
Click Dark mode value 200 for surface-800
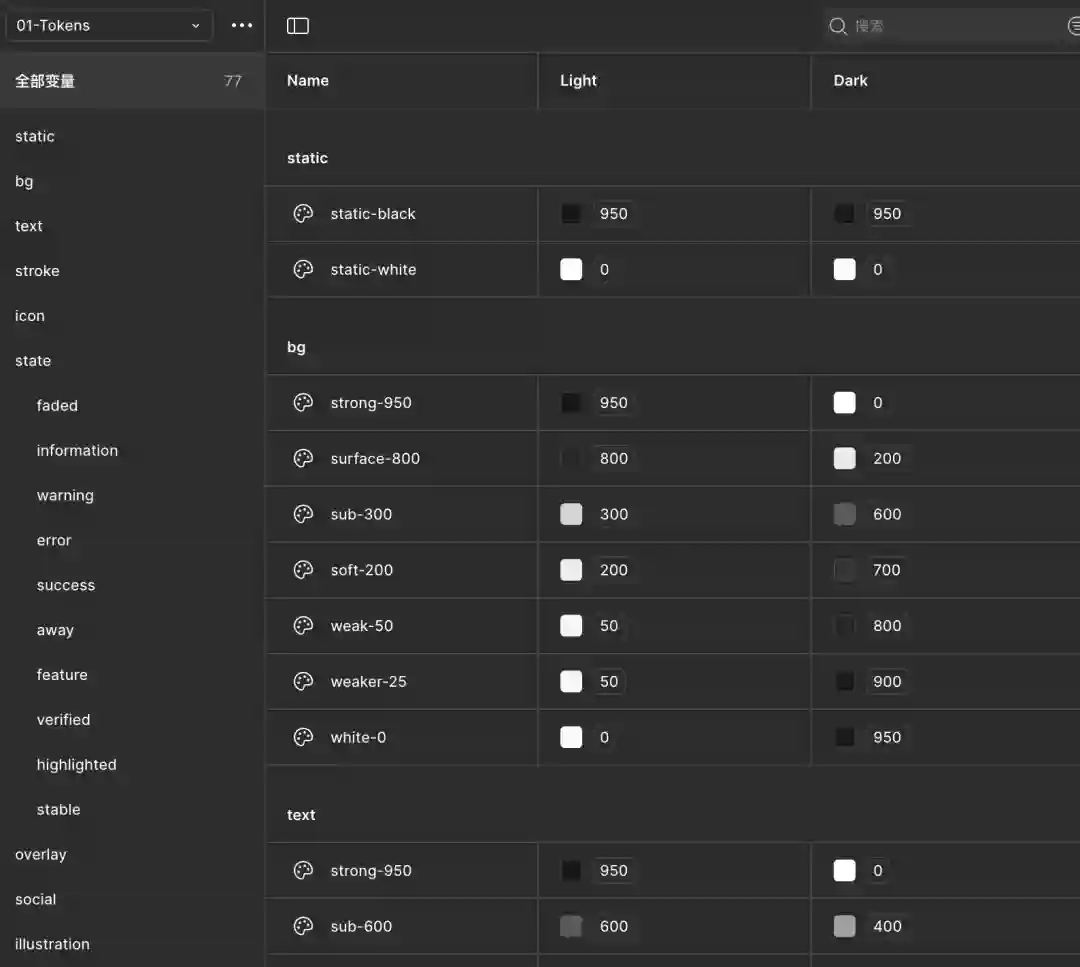(x=886, y=459)
